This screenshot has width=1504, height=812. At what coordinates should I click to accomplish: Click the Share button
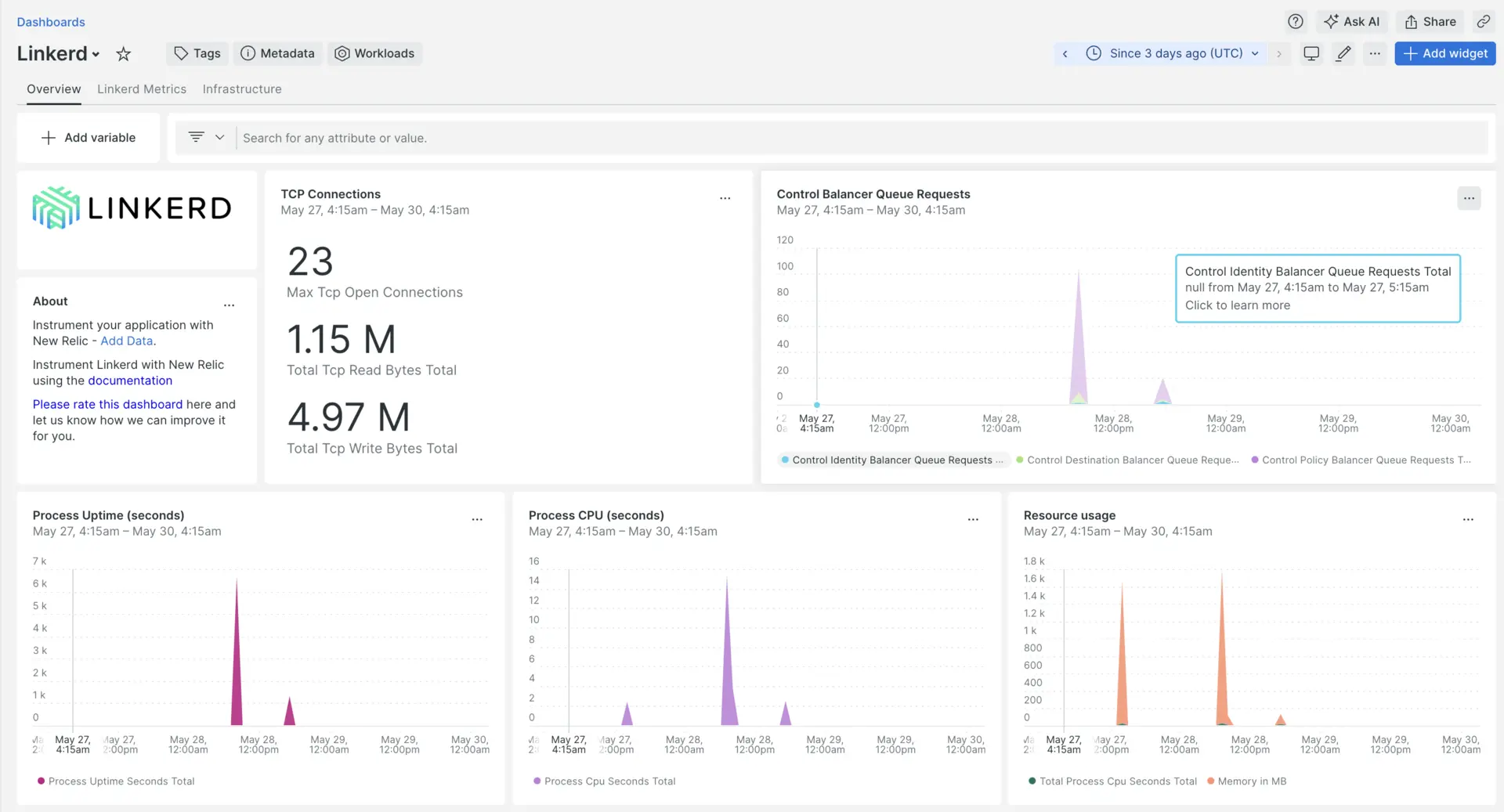(x=1430, y=22)
